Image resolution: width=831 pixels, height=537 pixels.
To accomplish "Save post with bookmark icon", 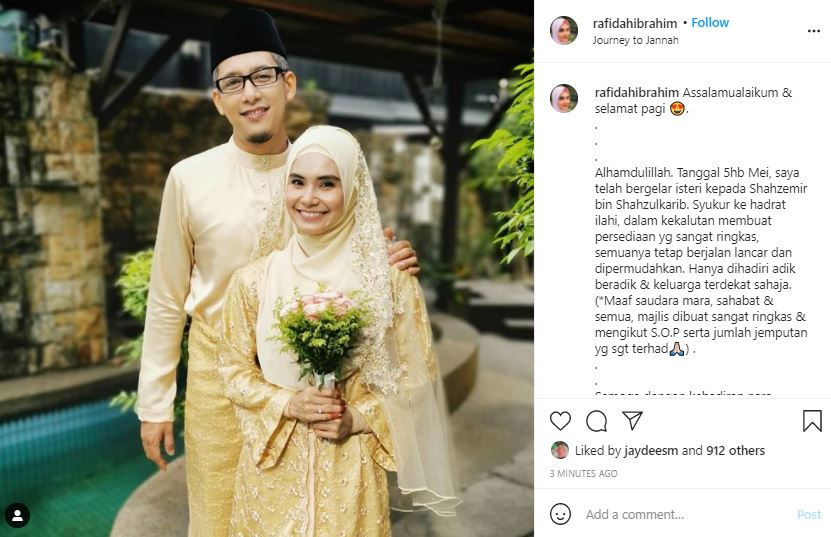I will [x=812, y=421].
